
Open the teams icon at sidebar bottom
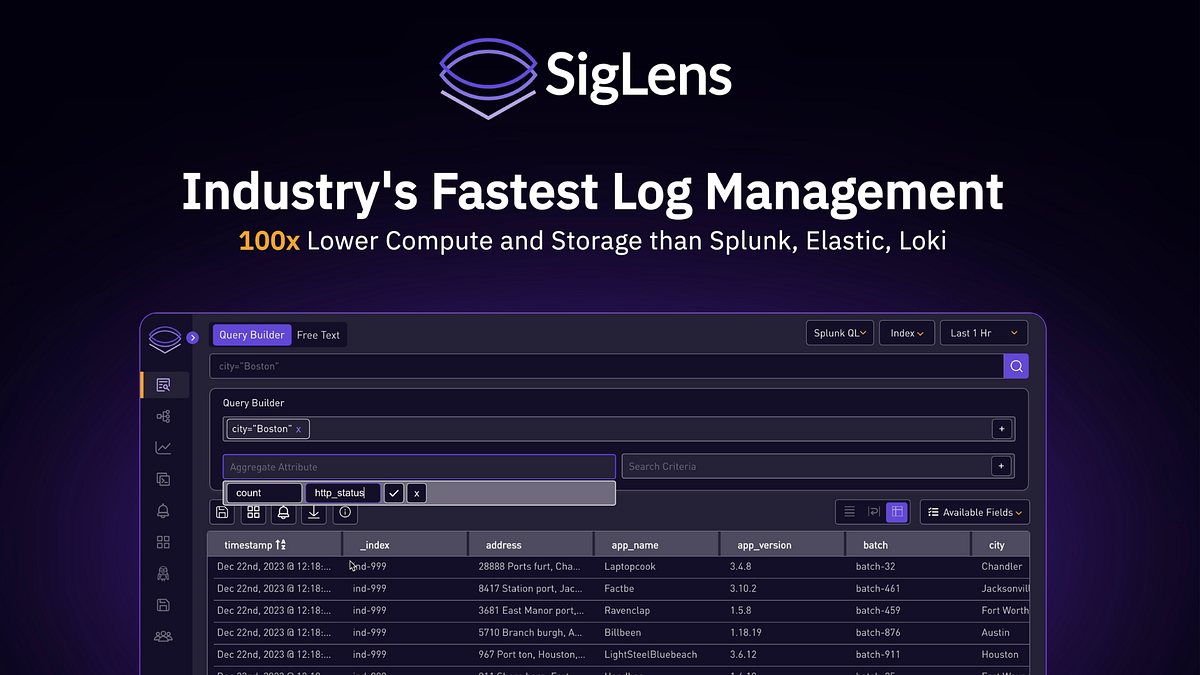(163, 635)
